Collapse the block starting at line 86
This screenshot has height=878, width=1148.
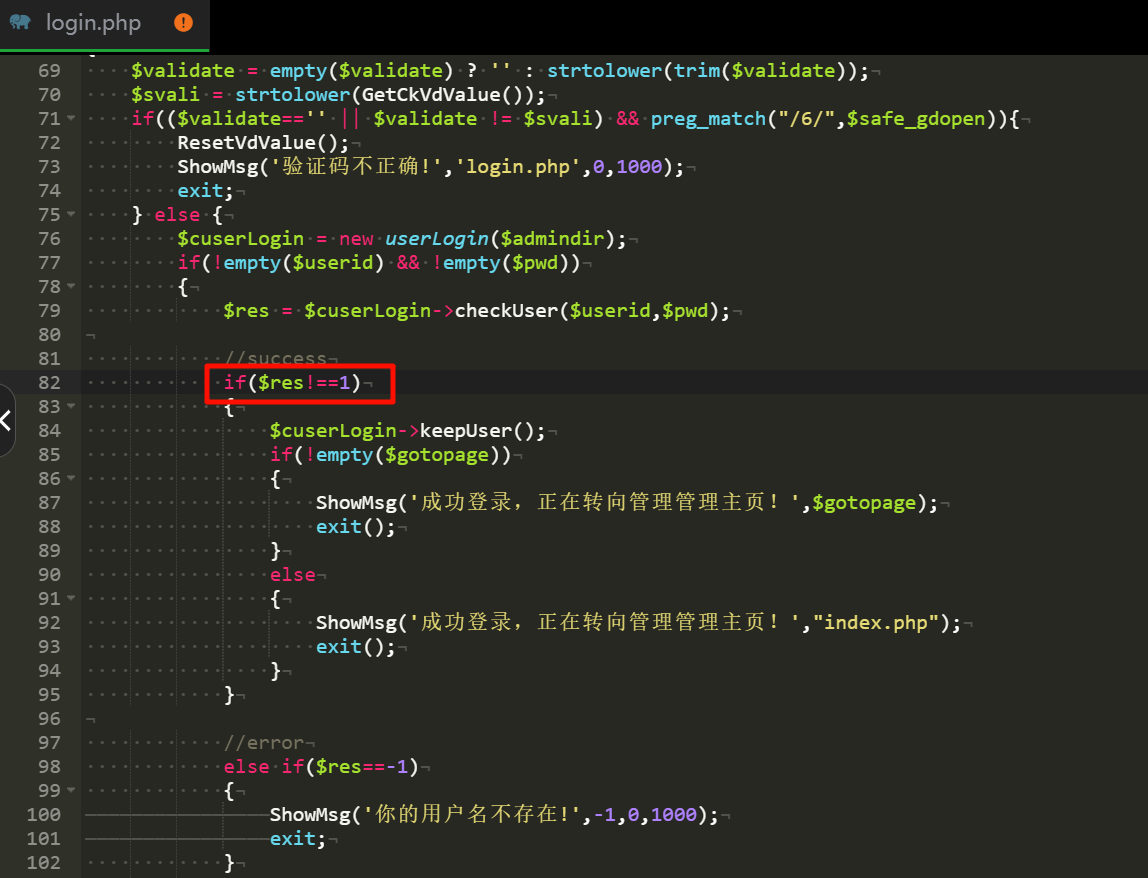71,479
